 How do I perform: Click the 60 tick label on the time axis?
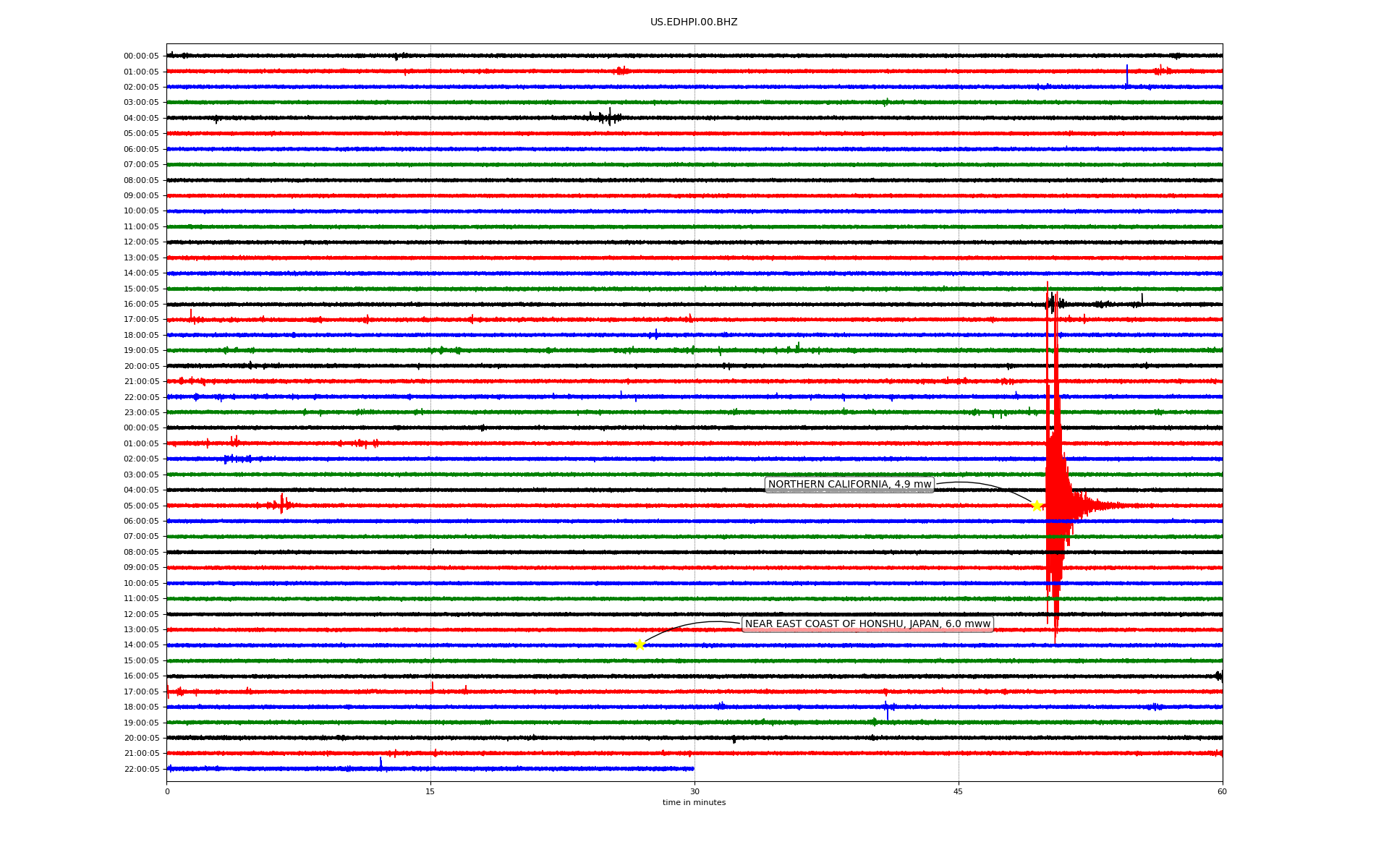1222,791
